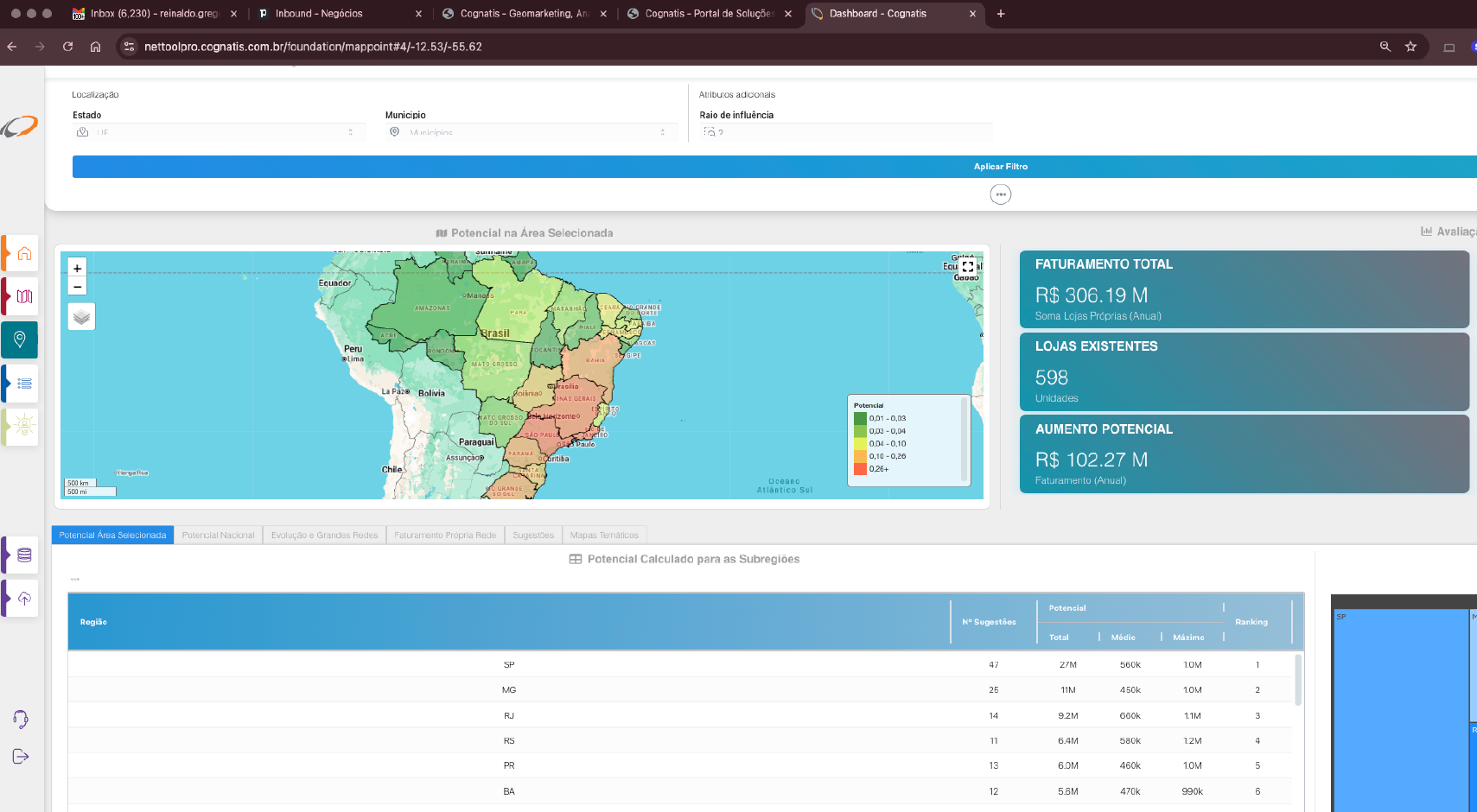Click the red 0,26+ legend swatch
This screenshot has width=1477, height=812.
point(860,469)
